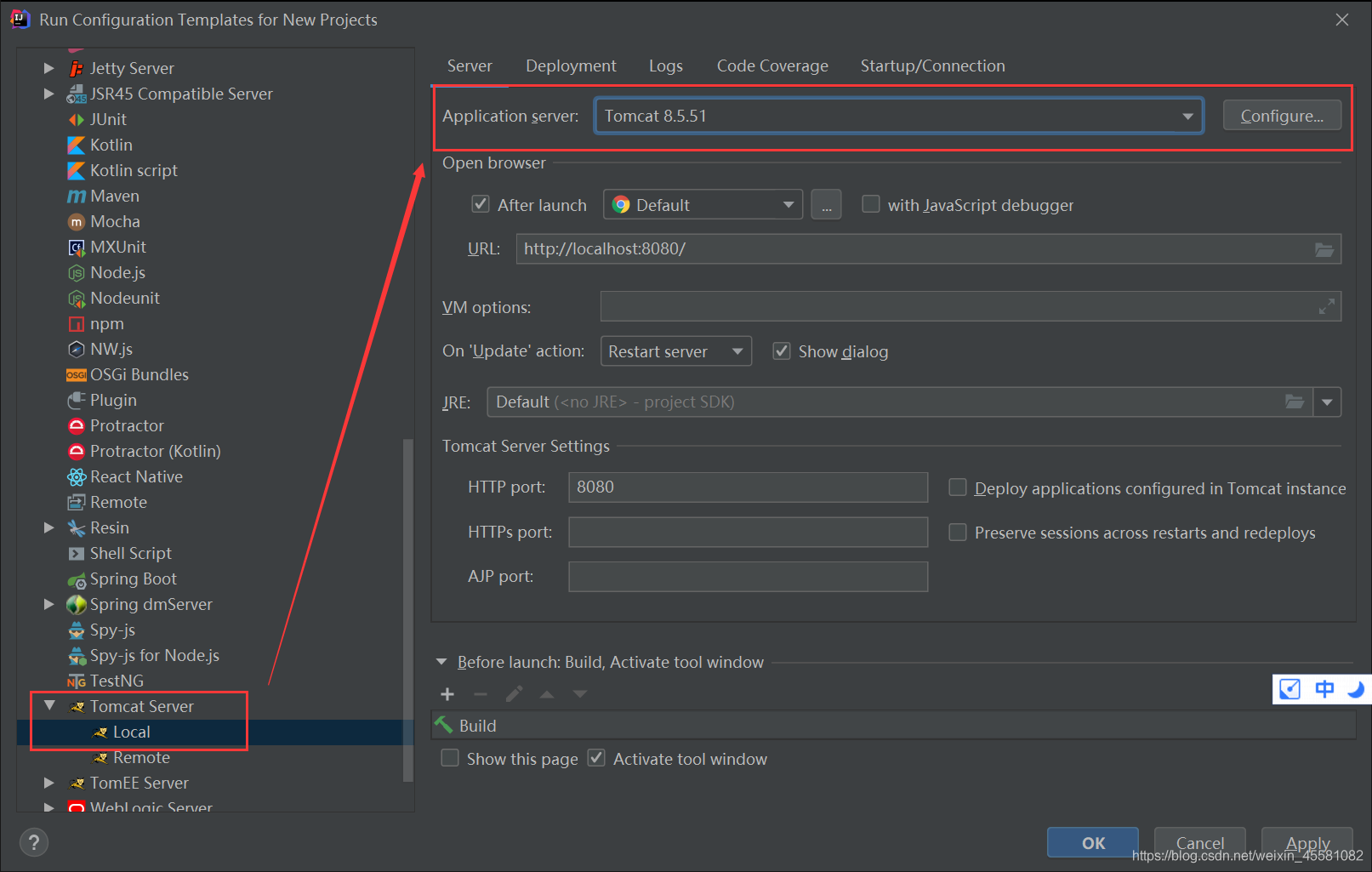
Task: Expand the Jetty Server node
Action: (x=48, y=68)
